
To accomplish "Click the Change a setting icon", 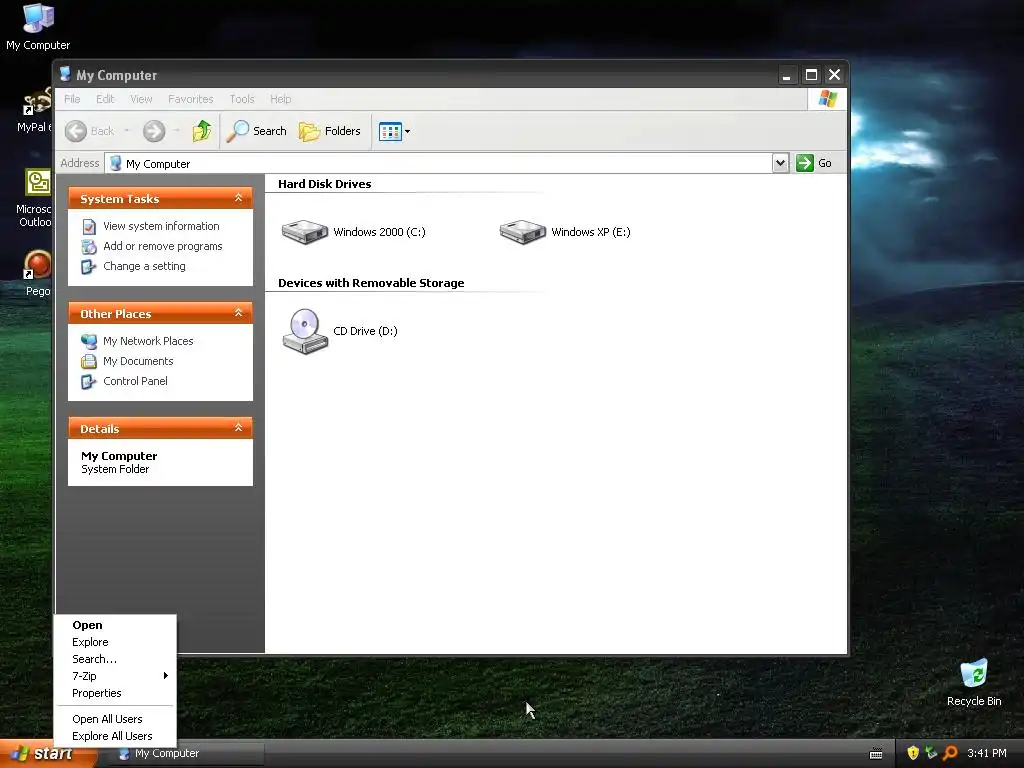I will coord(89,267).
